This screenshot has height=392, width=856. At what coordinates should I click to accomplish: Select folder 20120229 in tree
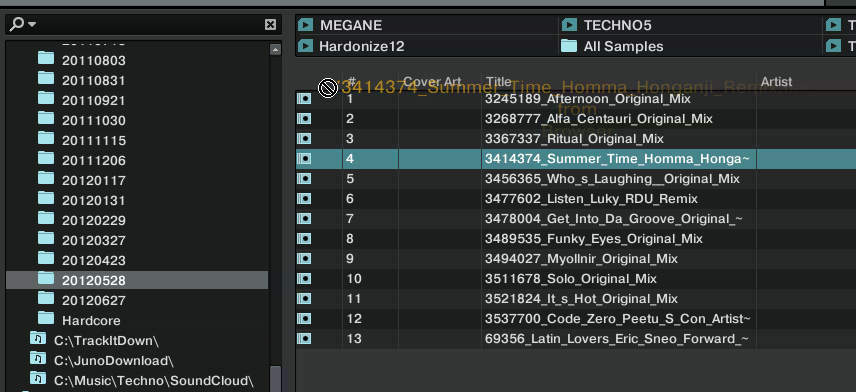point(93,221)
